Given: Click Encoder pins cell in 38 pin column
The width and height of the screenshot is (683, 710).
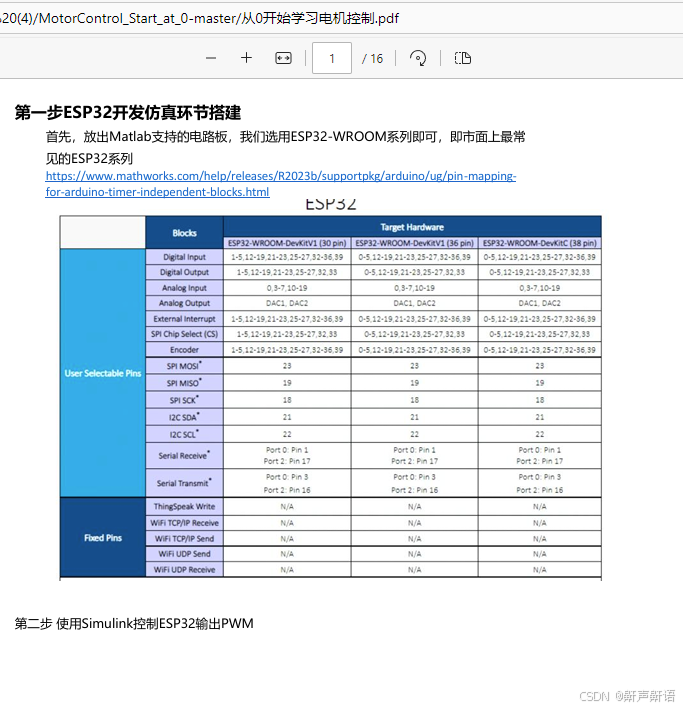Looking at the screenshot, I should pyautogui.click(x=539, y=350).
